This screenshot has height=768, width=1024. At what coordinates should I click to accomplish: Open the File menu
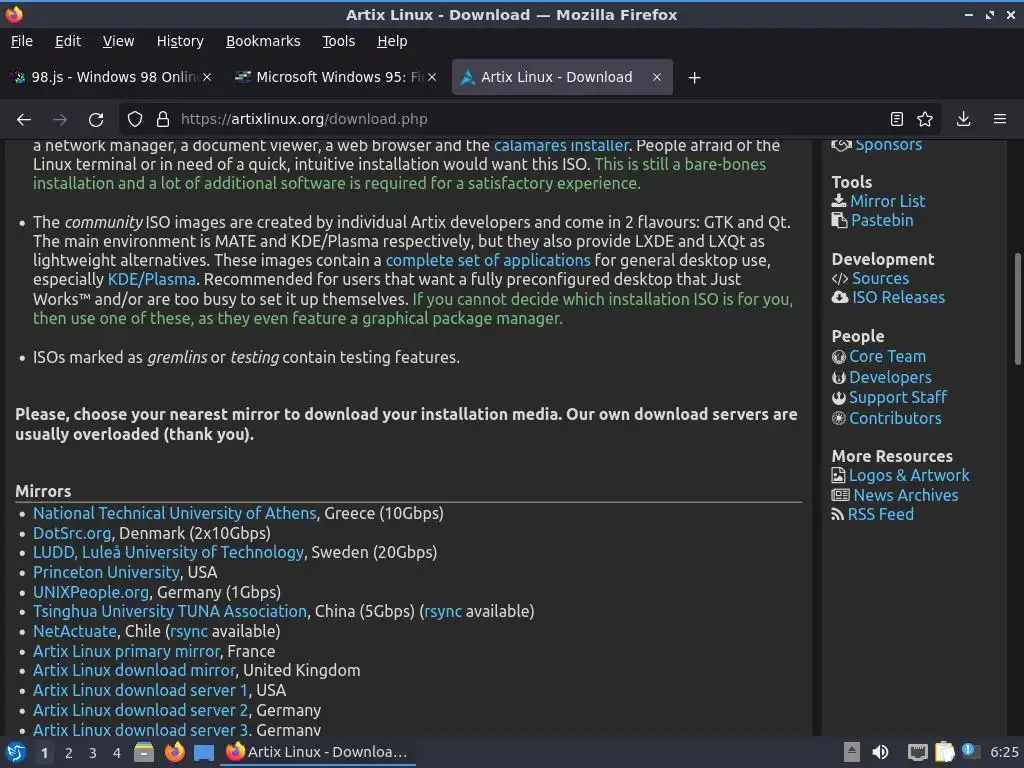click(x=22, y=41)
